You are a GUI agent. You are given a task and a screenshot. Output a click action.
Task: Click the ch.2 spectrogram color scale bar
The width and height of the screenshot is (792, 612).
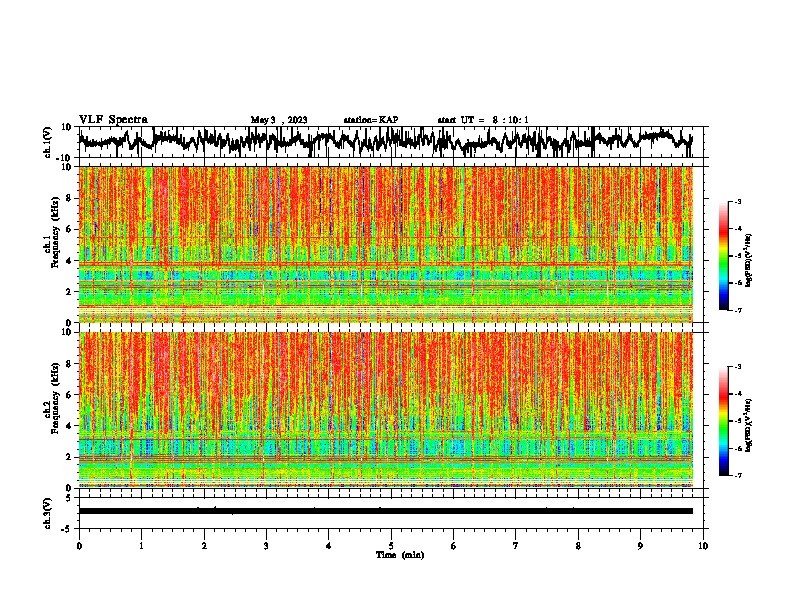pyautogui.click(x=723, y=421)
